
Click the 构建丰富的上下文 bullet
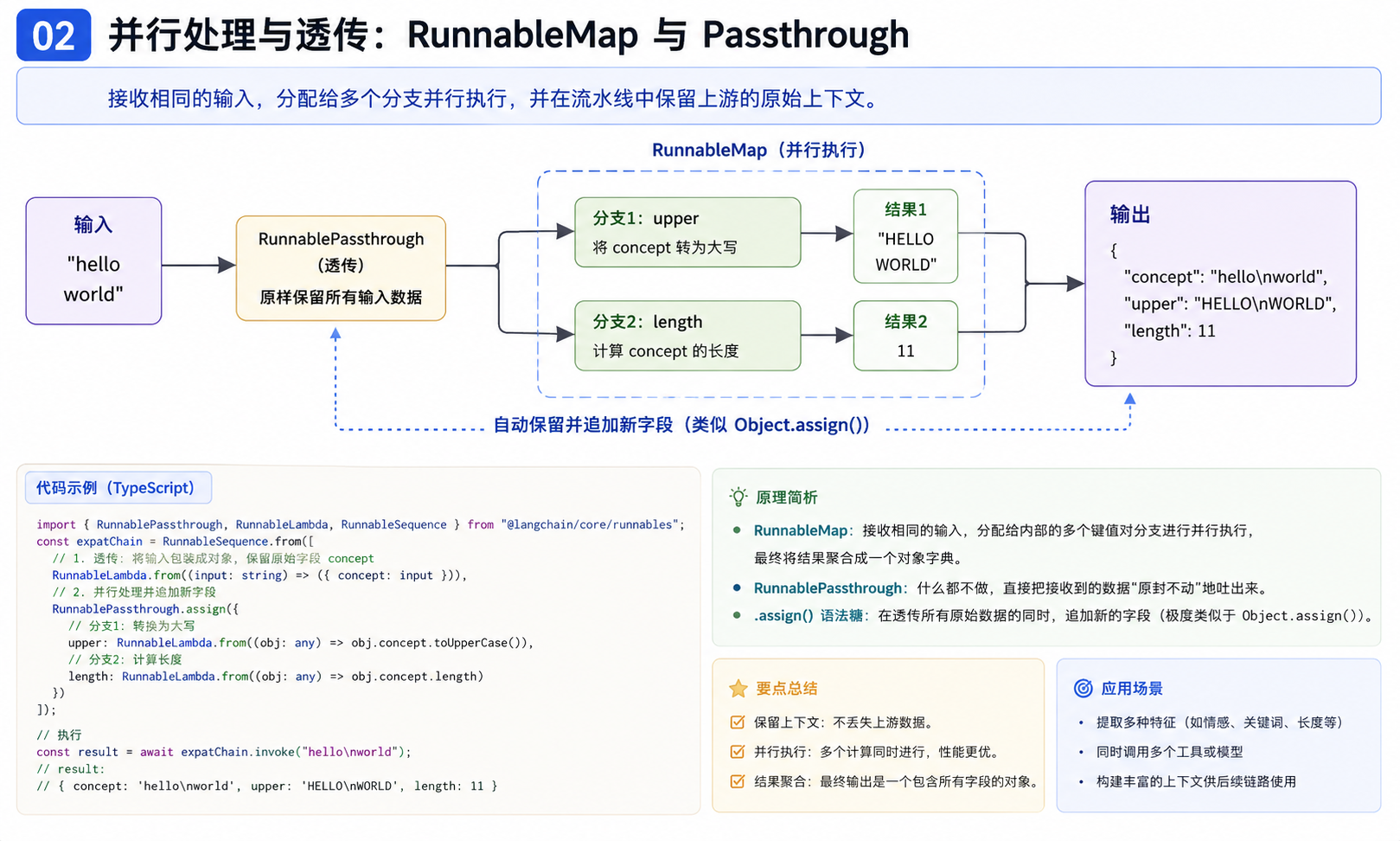(x=1186, y=781)
